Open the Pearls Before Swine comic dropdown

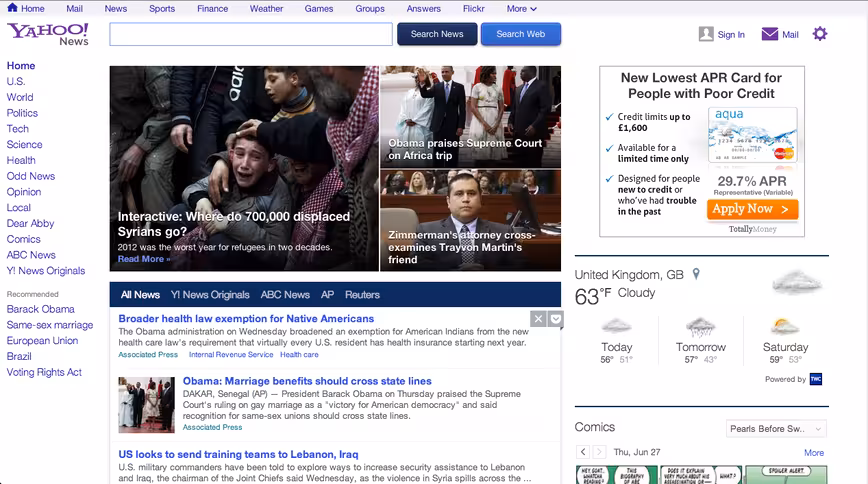776,429
